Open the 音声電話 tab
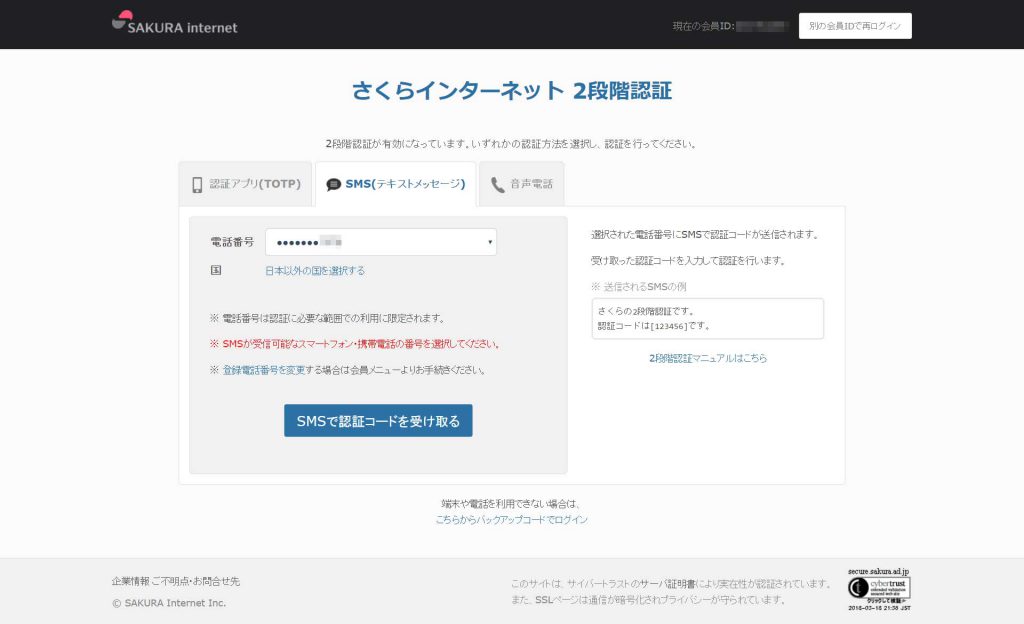Image resolution: width=1024 pixels, height=624 pixels. 522,184
